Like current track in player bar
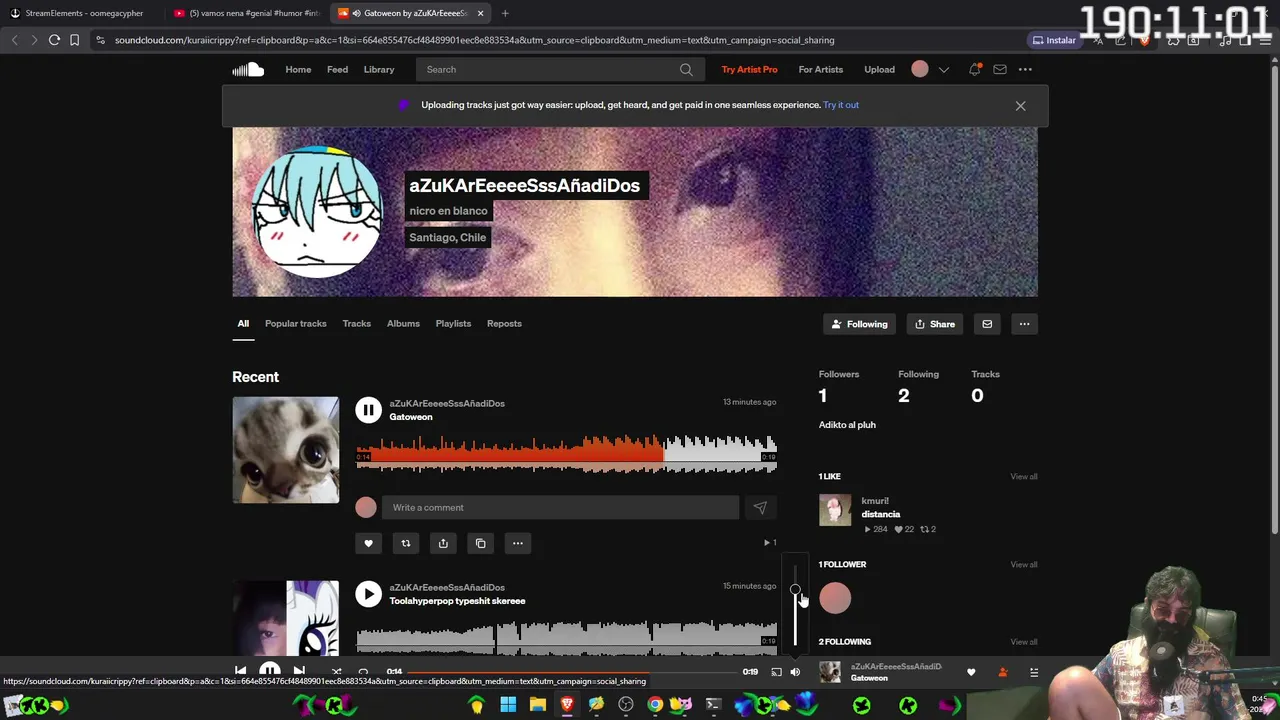Viewport: 1280px width, 720px height. 971,672
